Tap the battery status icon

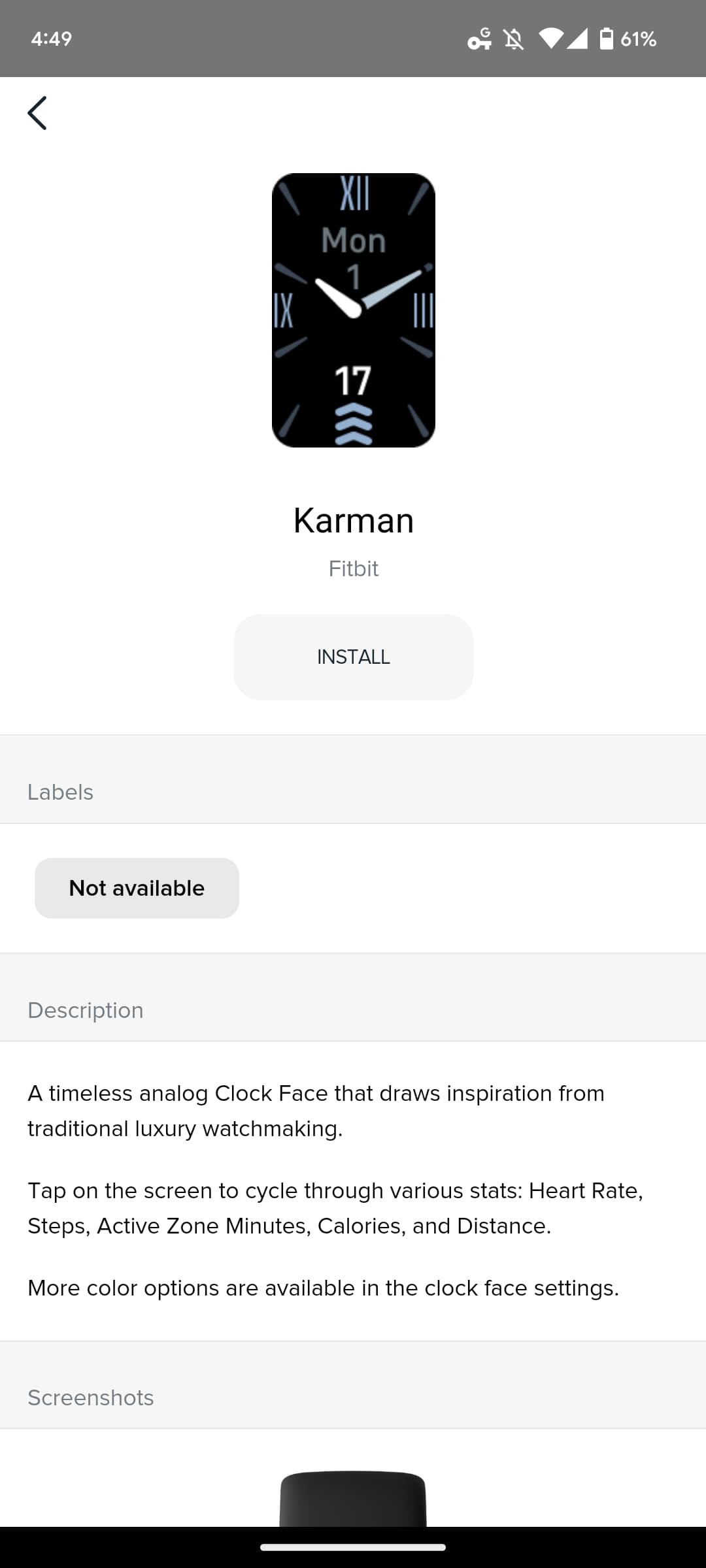tap(606, 39)
